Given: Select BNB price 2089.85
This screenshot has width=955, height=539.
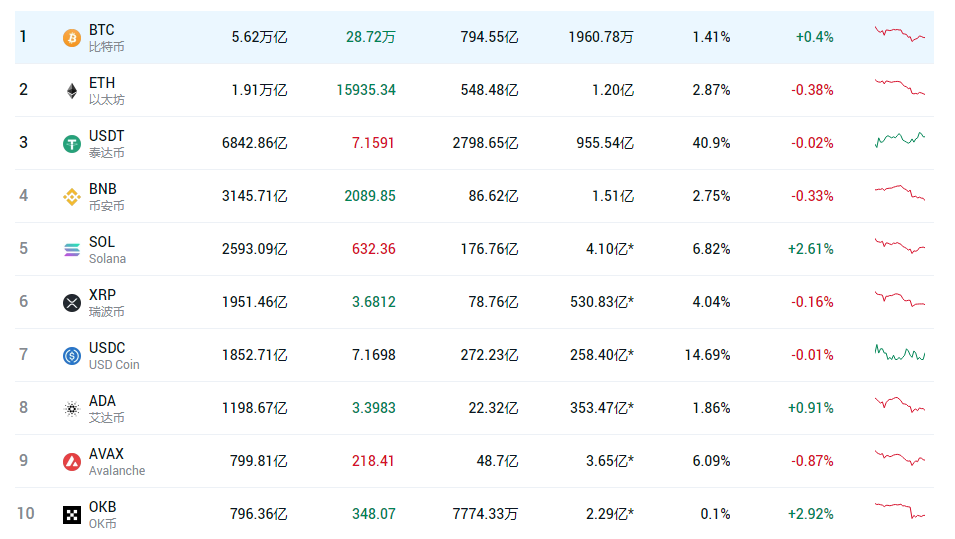Looking at the screenshot, I should coord(370,196).
